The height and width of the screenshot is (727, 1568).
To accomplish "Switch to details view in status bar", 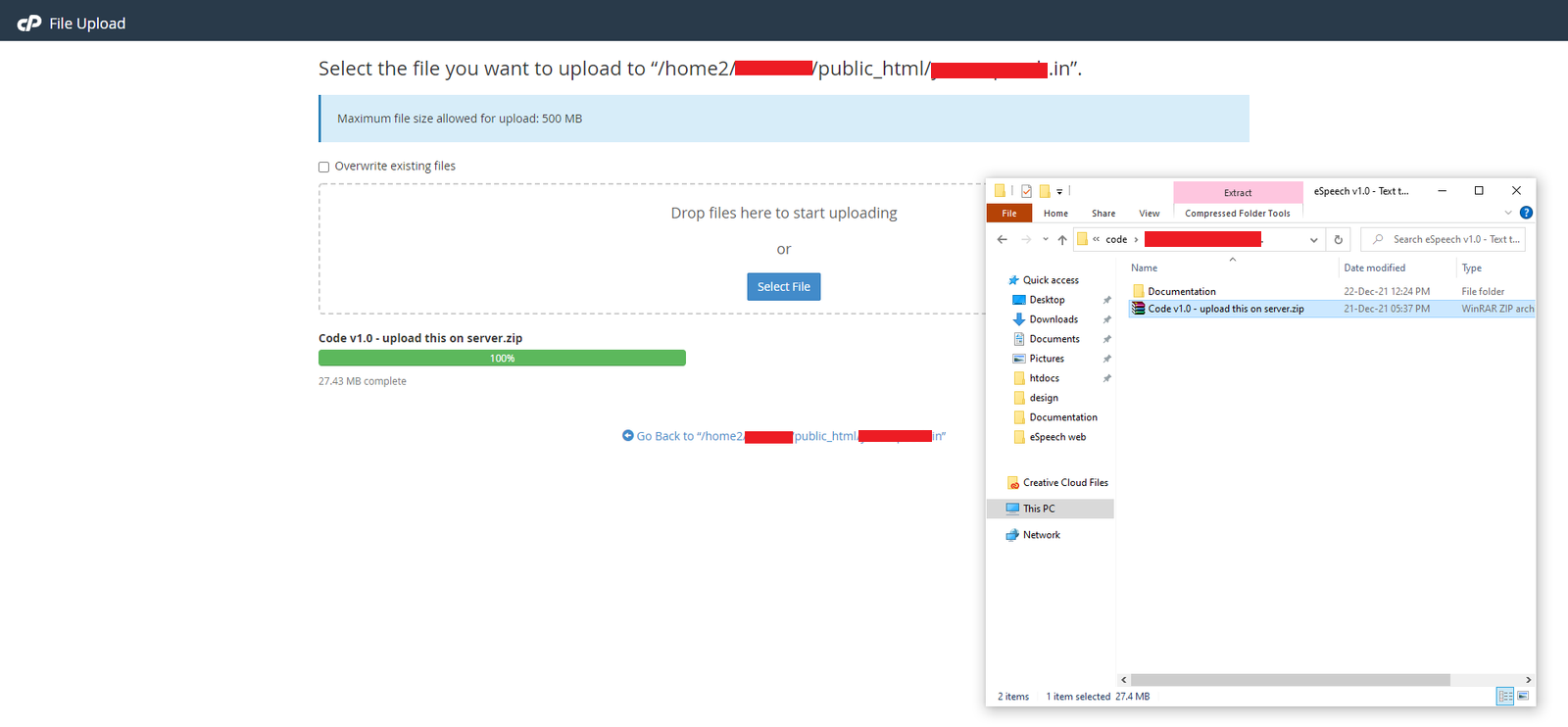I will (x=1505, y=697).
